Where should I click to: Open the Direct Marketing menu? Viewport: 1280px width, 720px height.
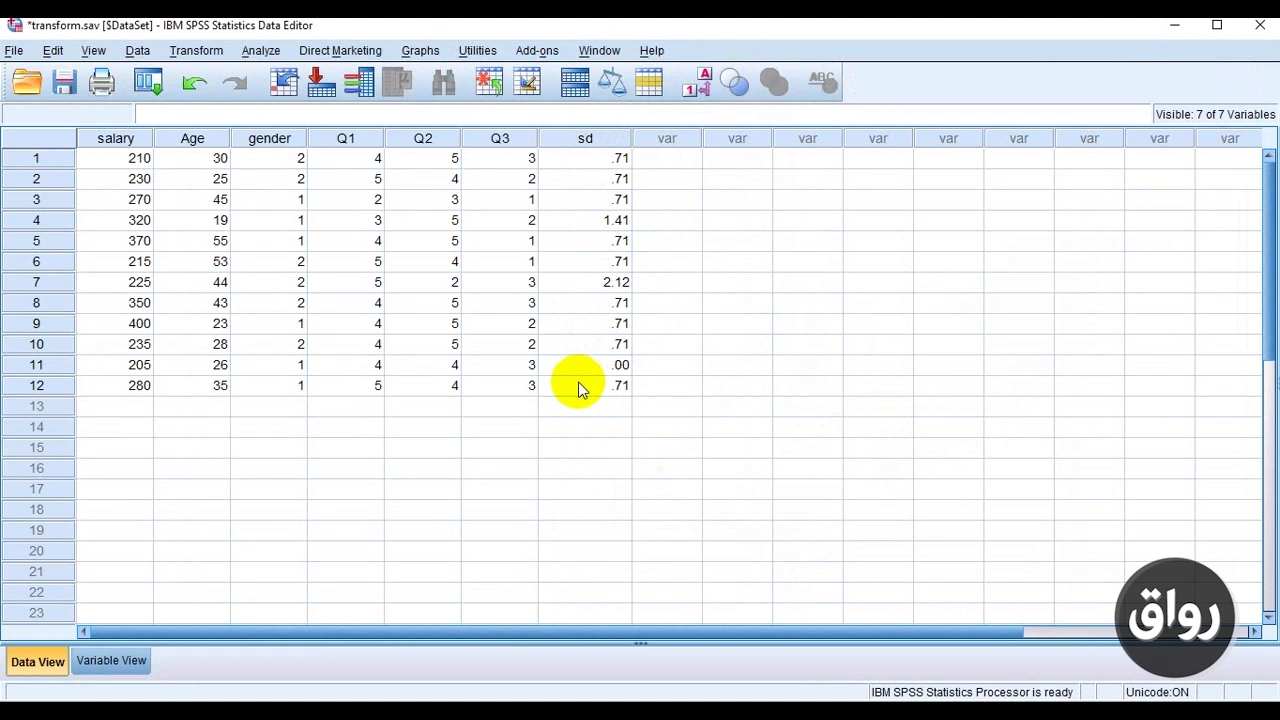340,50
